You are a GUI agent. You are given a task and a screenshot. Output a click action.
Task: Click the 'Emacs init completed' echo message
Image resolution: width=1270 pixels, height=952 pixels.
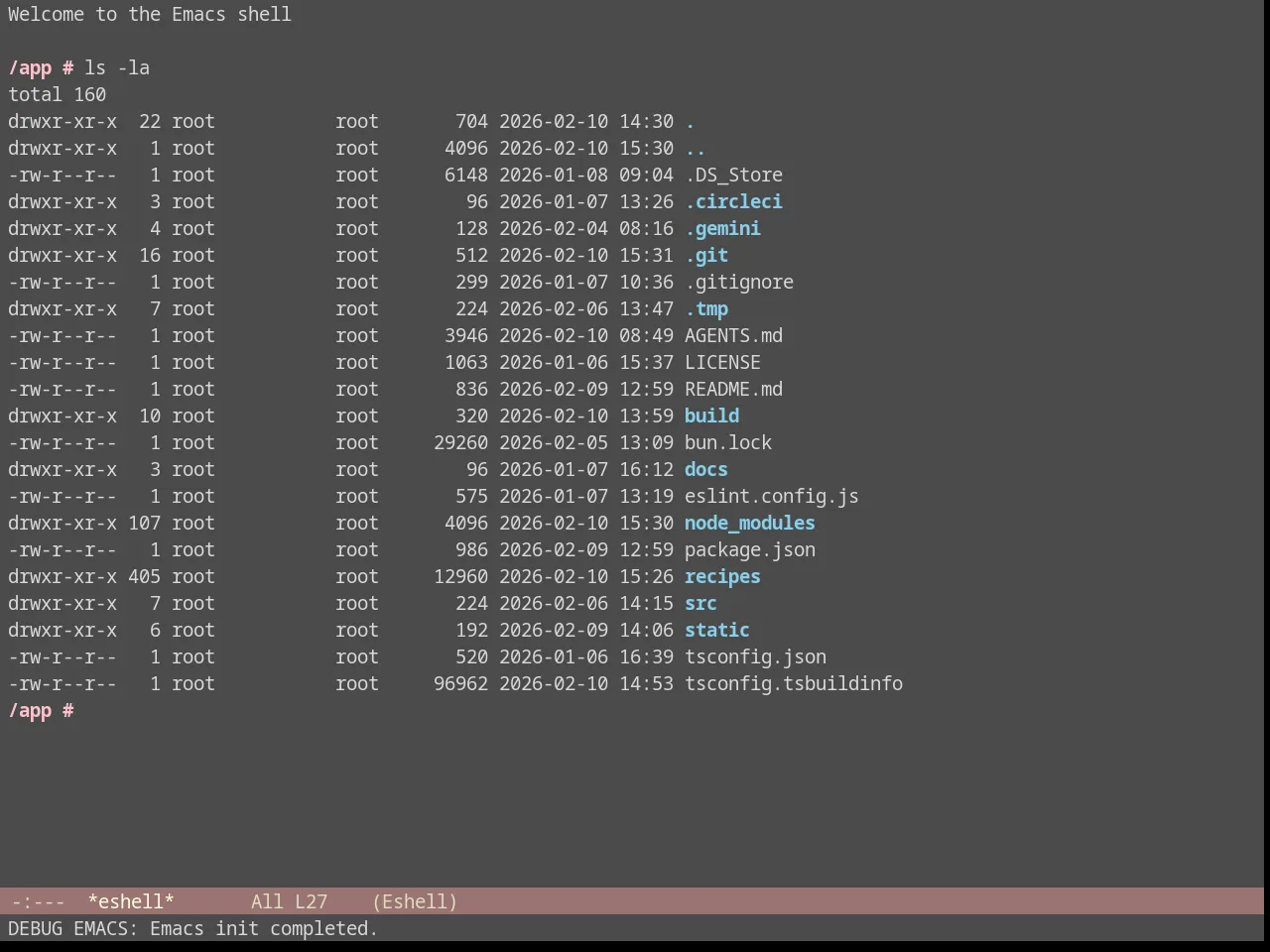(264, 928)
